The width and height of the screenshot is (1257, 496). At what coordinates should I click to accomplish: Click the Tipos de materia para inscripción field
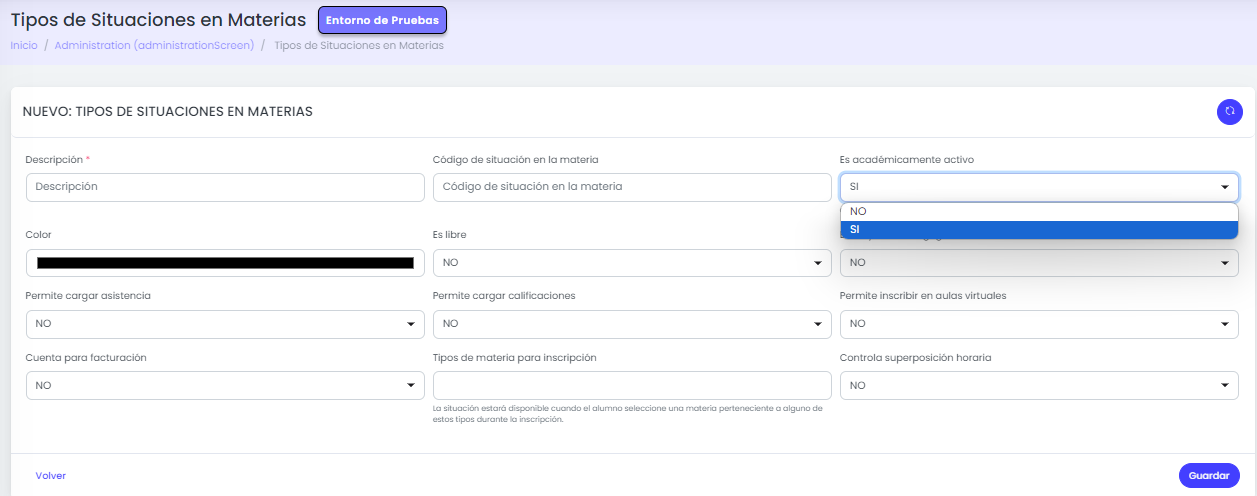pos(632,386)
